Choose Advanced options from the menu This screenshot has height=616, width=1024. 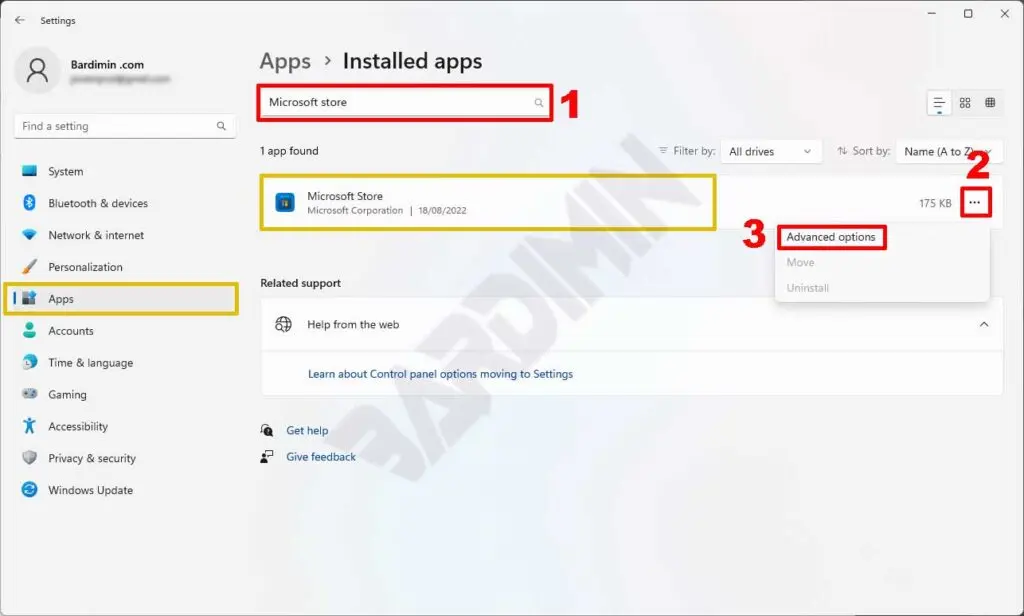tap(831, 237)
